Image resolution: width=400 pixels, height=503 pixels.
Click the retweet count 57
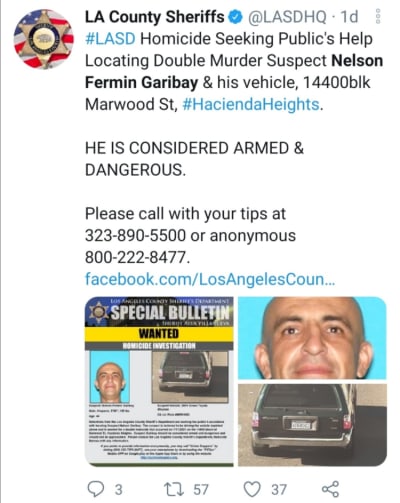point(201,489)
